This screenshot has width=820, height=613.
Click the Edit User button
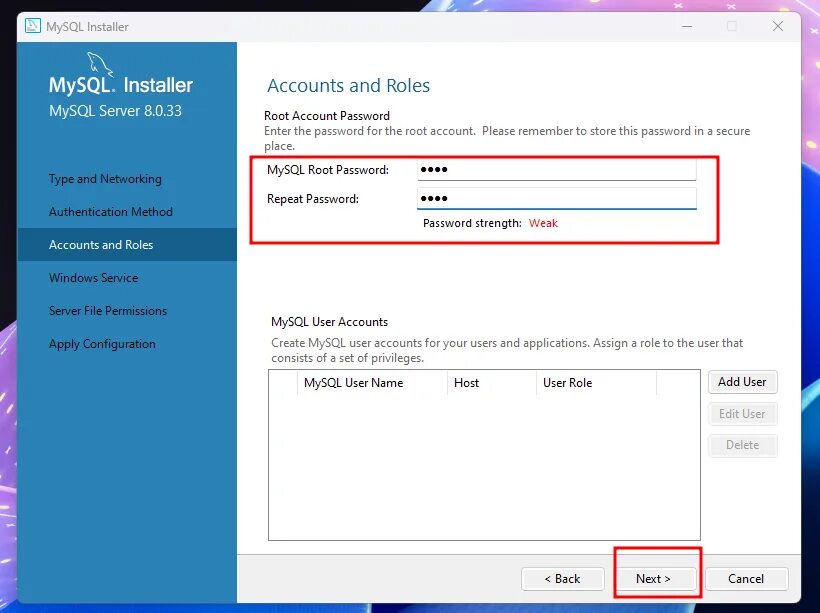click(x=742, y=413)
